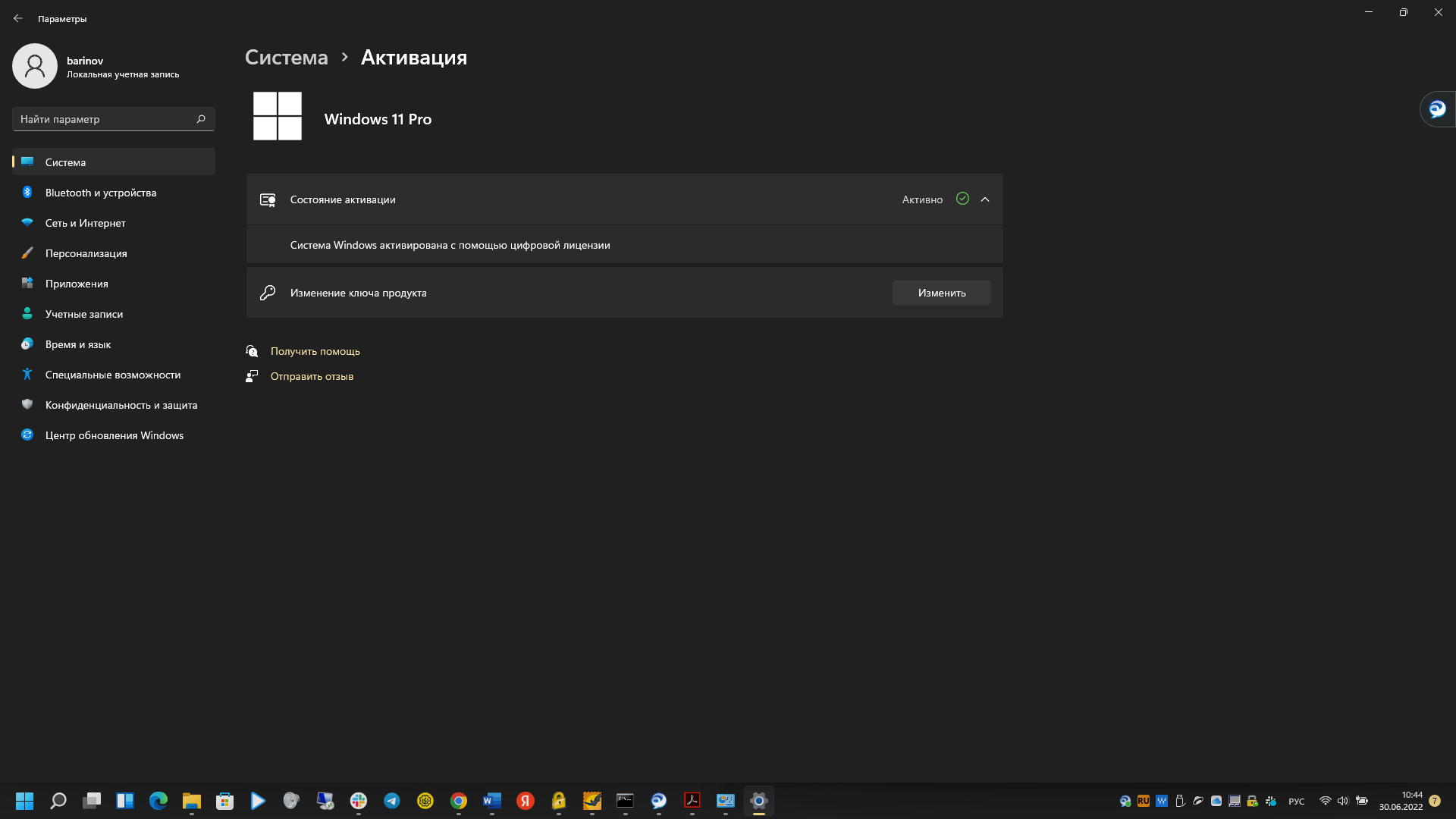This screenshot has width=1456, height=819.
Task: Click text Система Windows активирована с помощью цифровой лицензии
Action: tap(450, 245)
